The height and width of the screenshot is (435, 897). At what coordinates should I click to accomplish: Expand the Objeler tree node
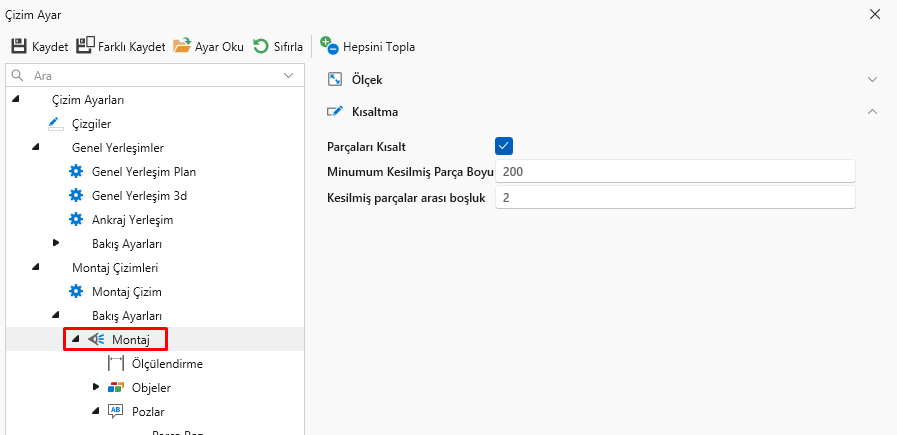(x=96, y=387)
